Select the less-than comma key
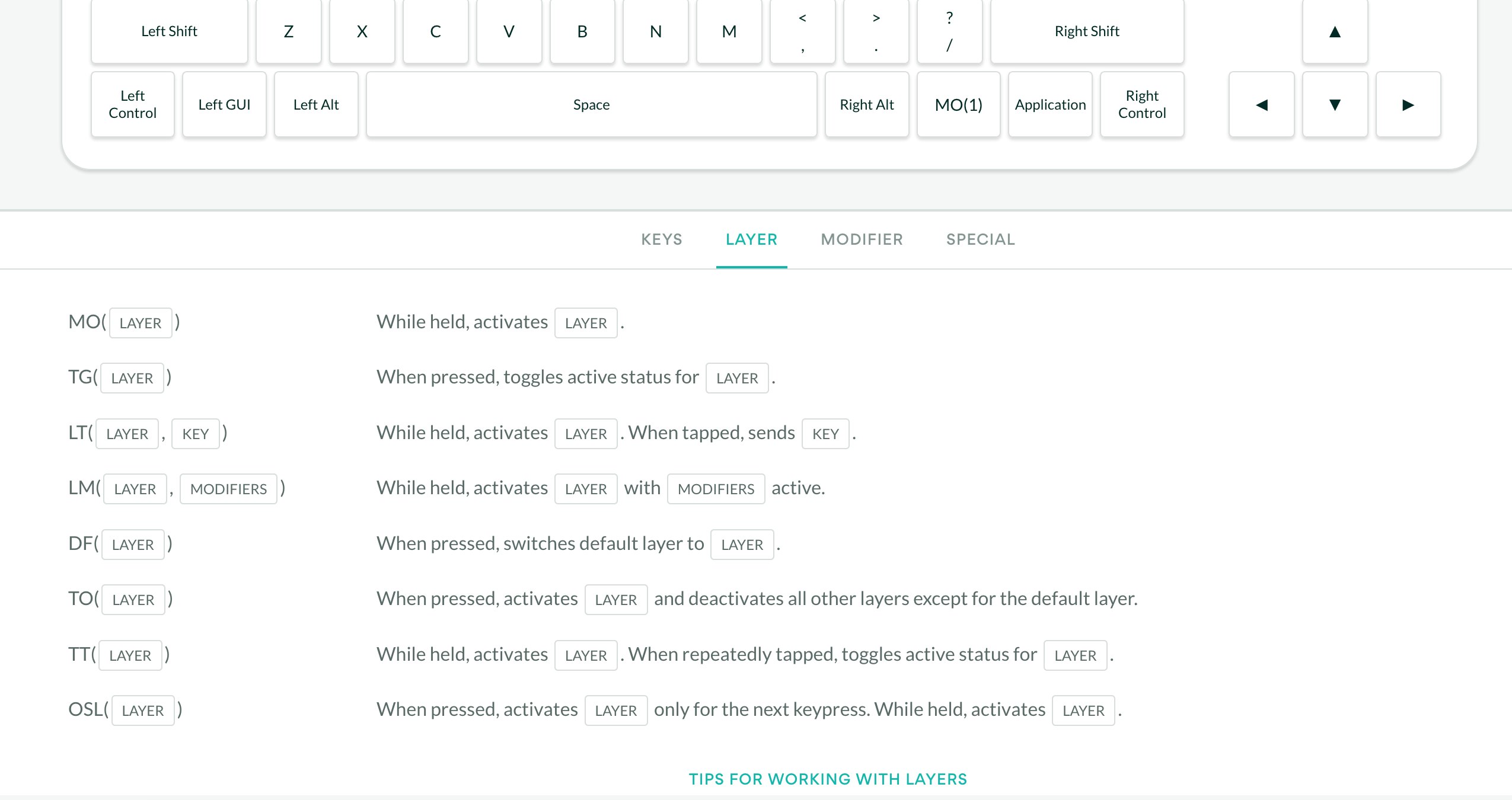This screenshot has width=1512, height=800. click(802, 31)
